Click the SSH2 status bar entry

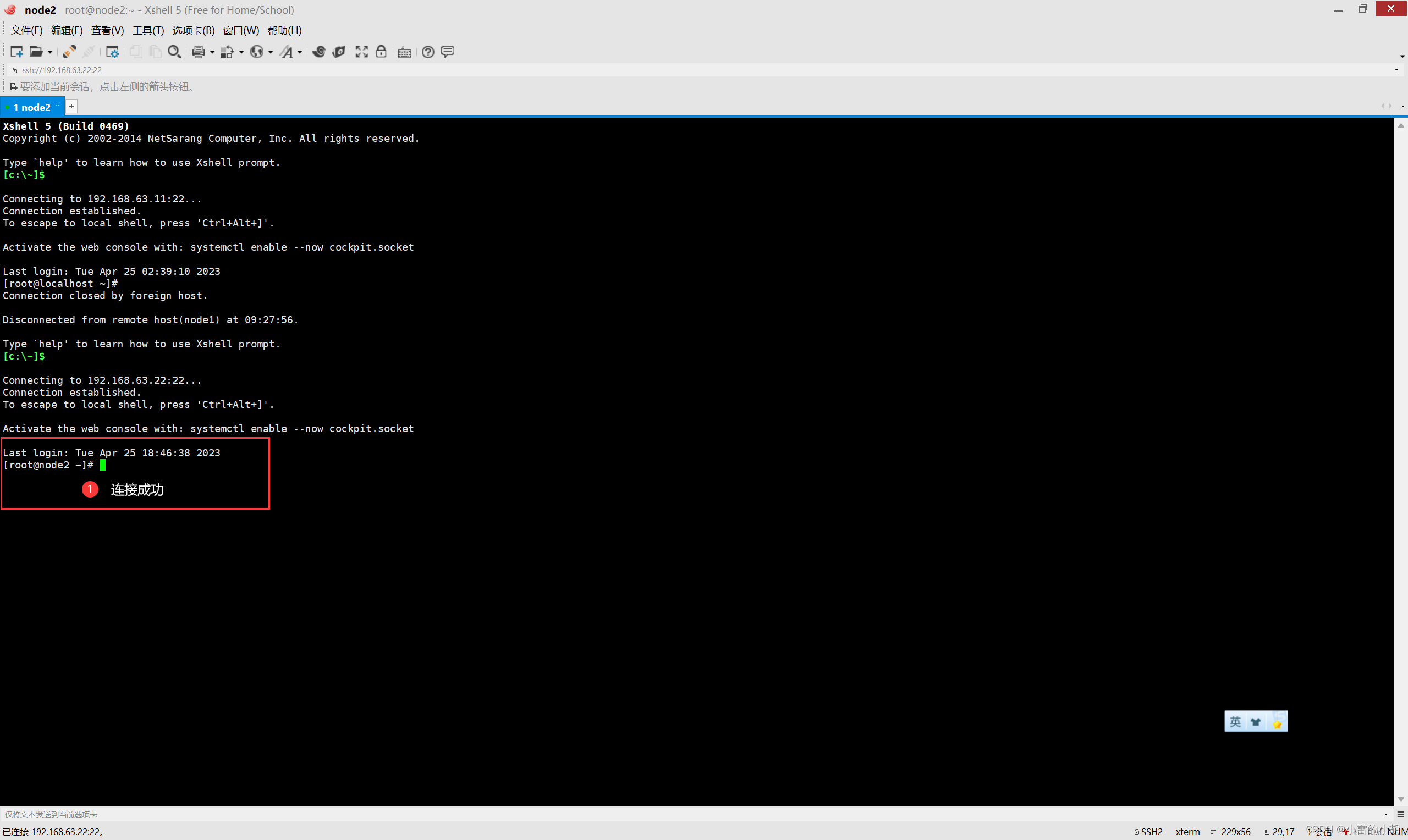pyautogui.click(x=1149, y=832)
